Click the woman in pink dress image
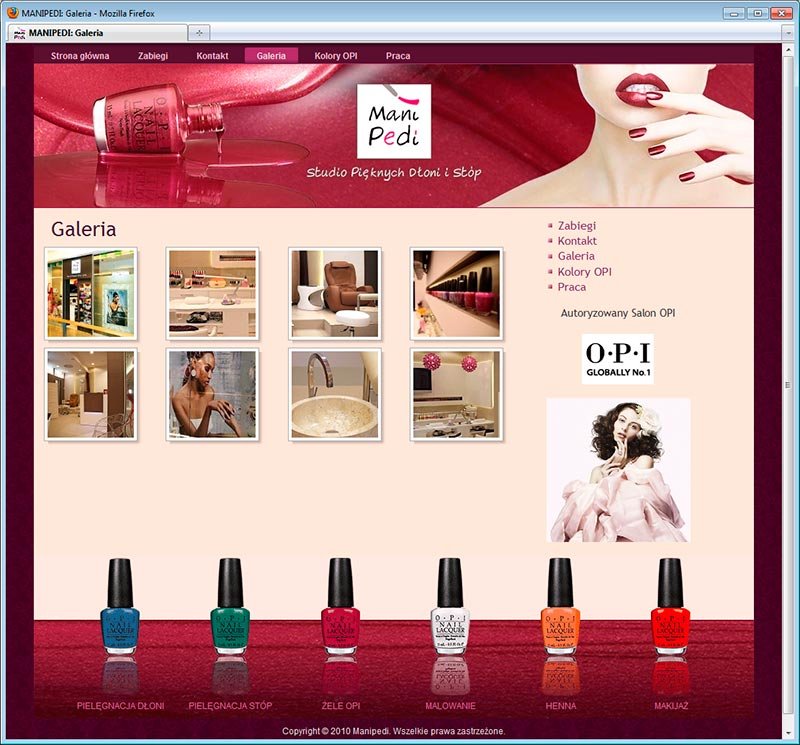800x745 pixels. point(618,470)
